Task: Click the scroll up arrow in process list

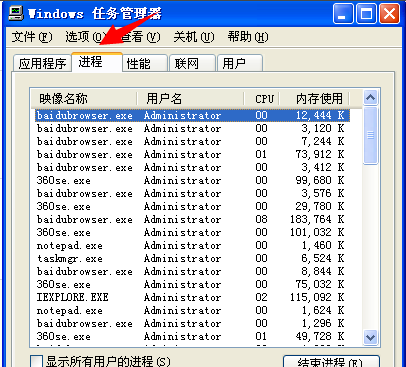Action: tap(370, 98)
